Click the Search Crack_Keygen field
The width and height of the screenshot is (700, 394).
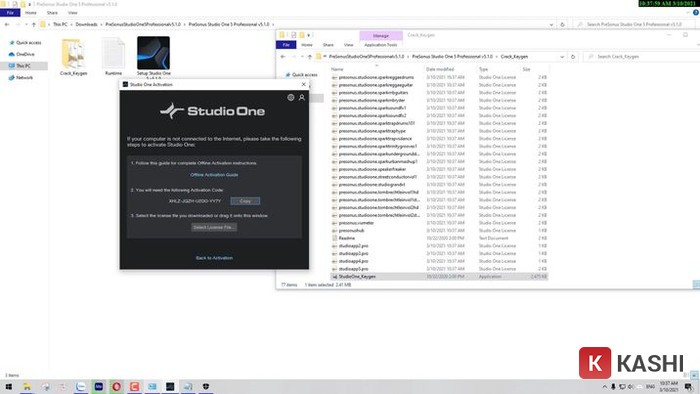point(641,57)
